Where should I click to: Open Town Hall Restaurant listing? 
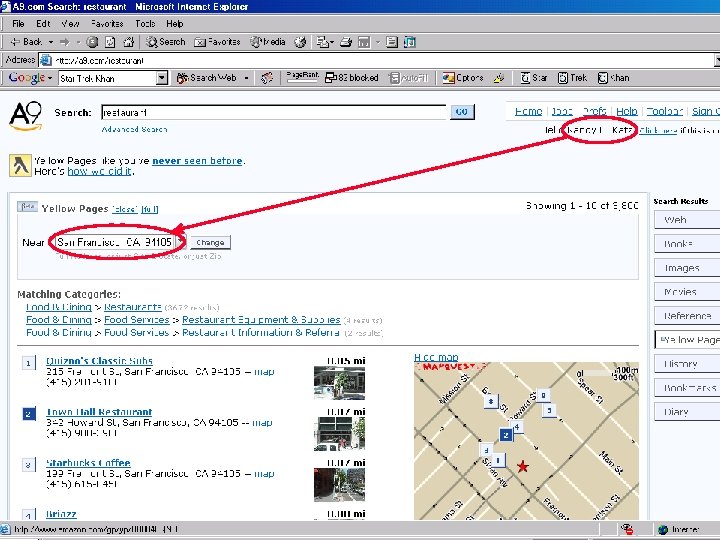pyautogui.click(x=99, y=411)
